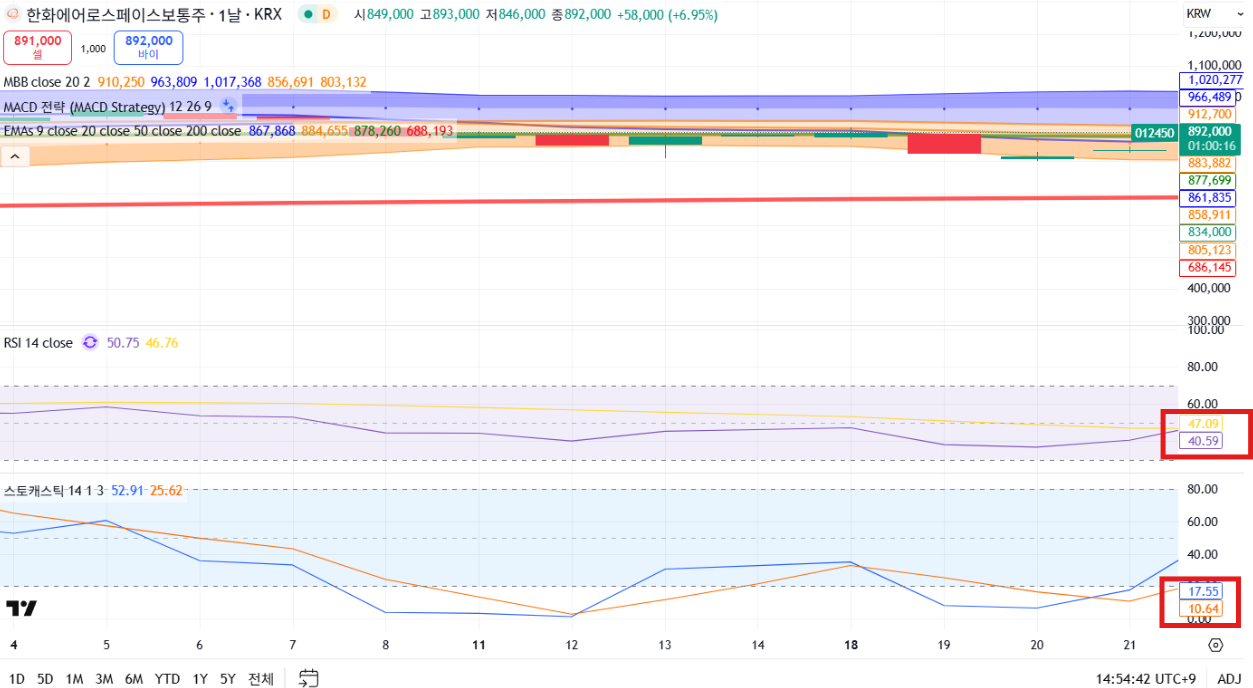Click the 47.09 RSI axis label
Viewport: 1253px width, 688px height.
click(x=1203, y=424)
